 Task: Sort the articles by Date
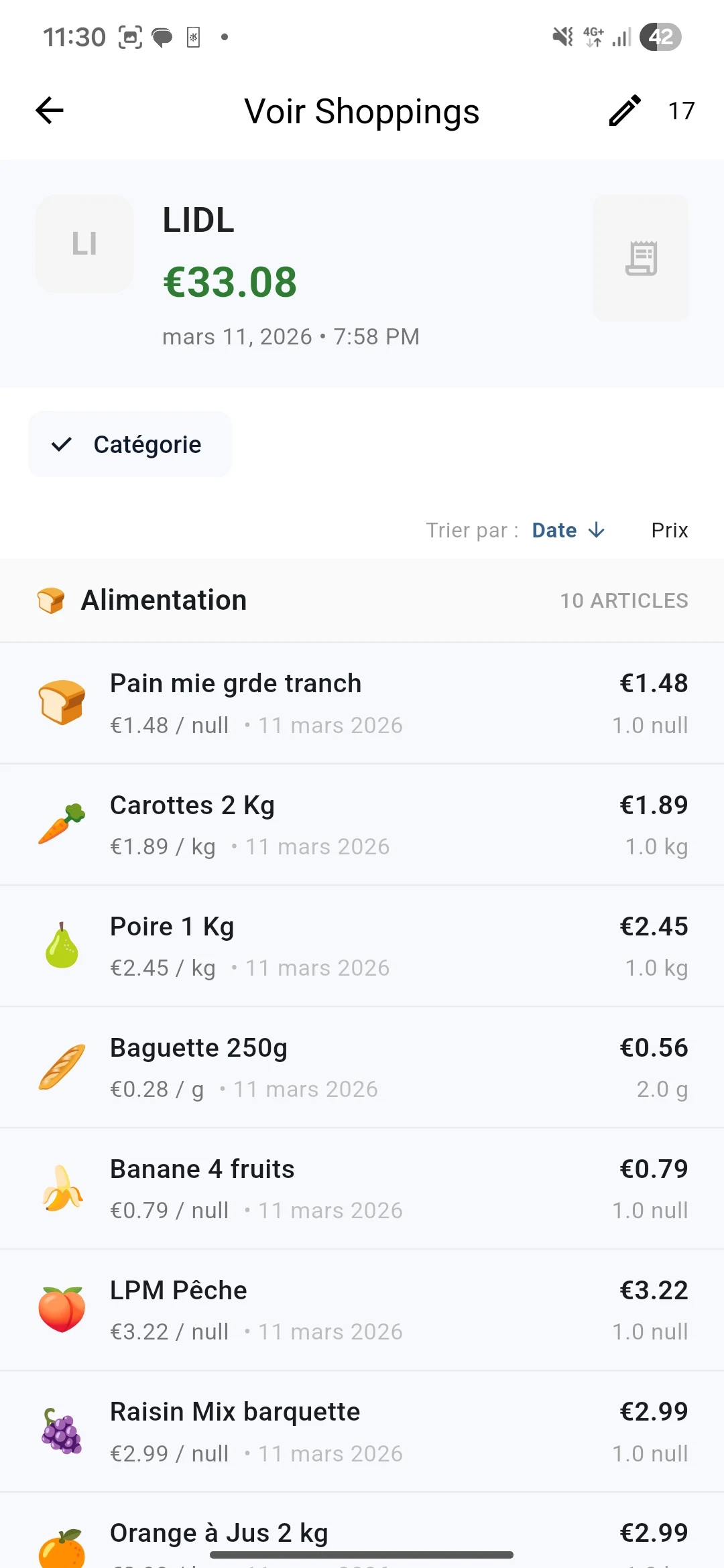pos(554,530)
